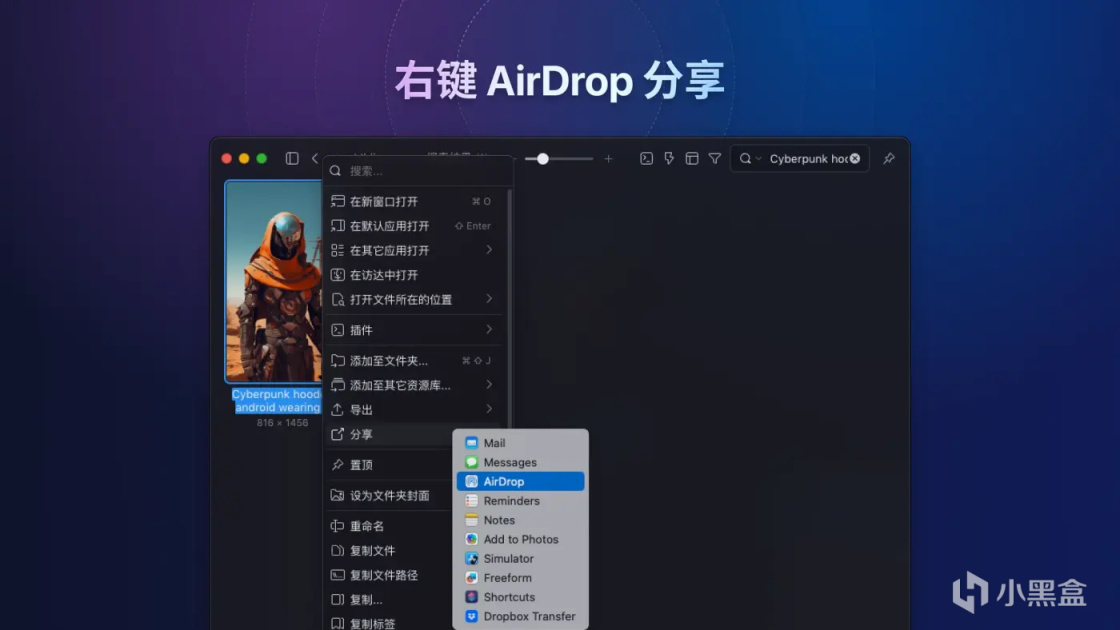Image resolution: width=1120 pixels, height=630 pixels.
Task: Click the Cyberpunk hooded android file name
Action: [x=277, y=401]
